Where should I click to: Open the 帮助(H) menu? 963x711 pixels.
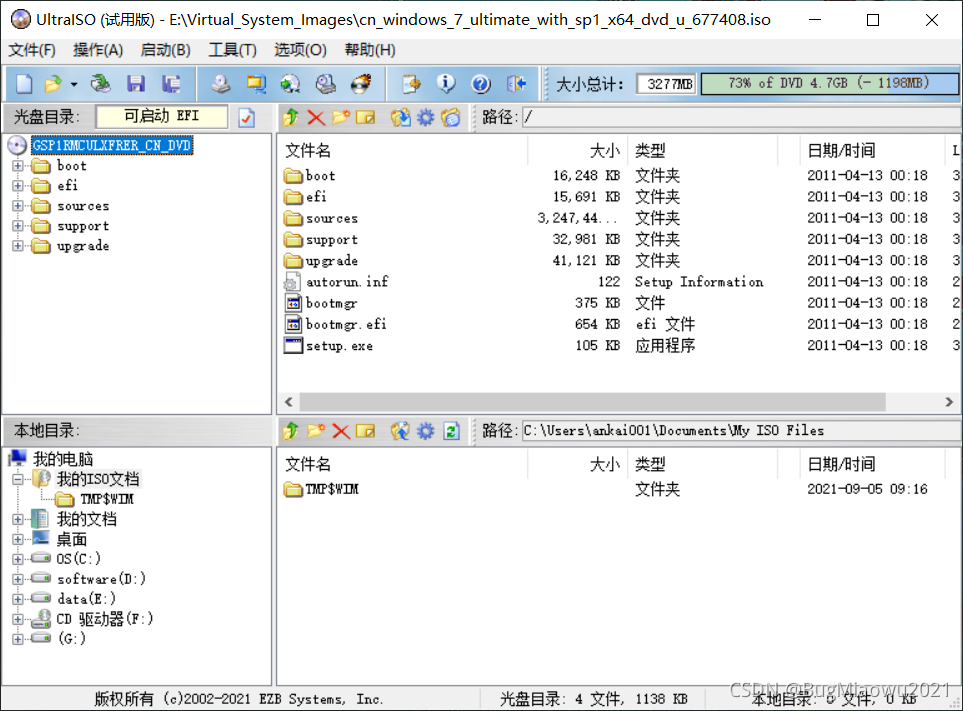tap(370, 50)
